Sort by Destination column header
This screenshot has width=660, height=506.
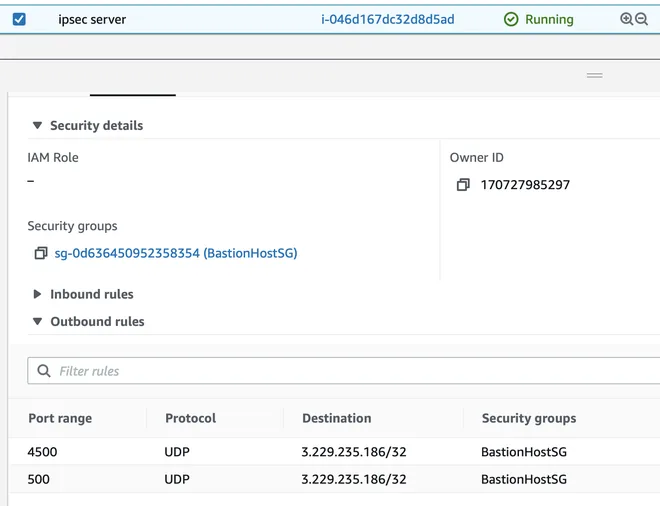(x=337, y=418)
